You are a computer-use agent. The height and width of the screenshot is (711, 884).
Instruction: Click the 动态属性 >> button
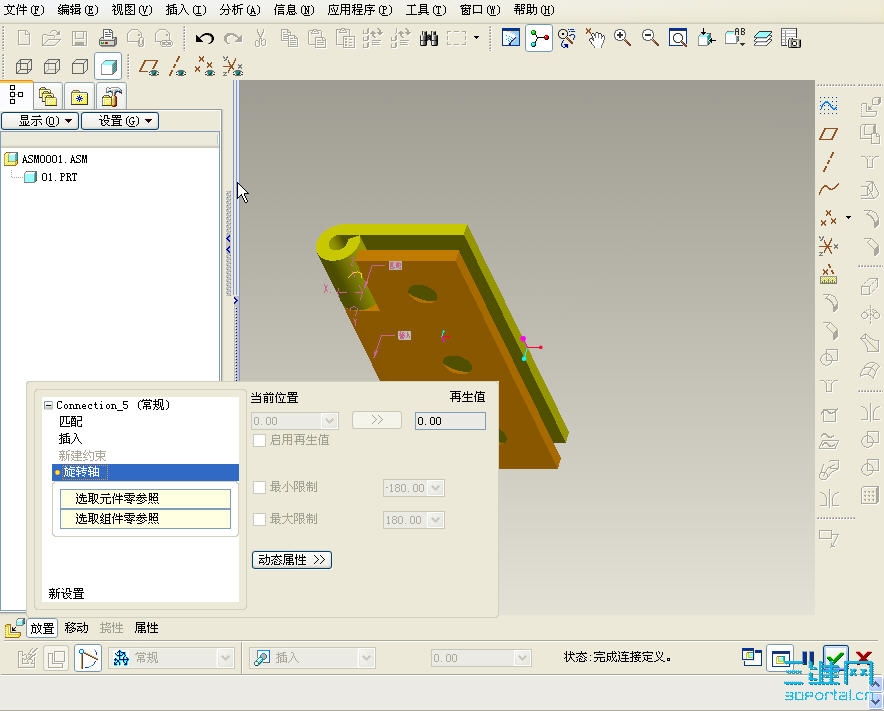coord(291,560)
